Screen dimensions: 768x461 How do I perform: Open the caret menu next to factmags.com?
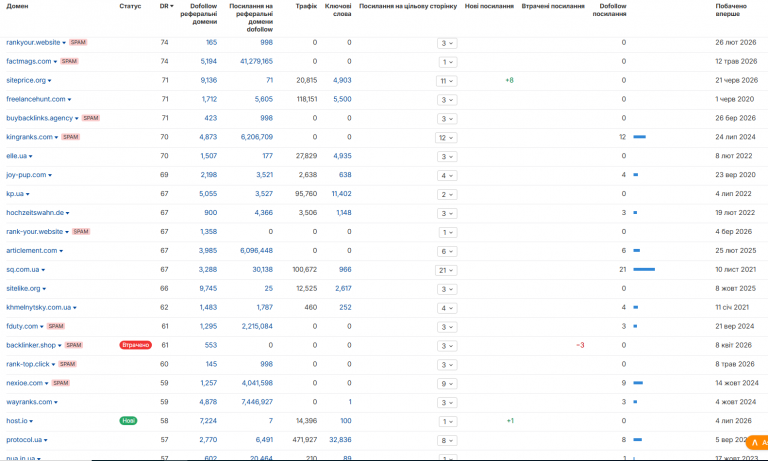click(55, 62)
